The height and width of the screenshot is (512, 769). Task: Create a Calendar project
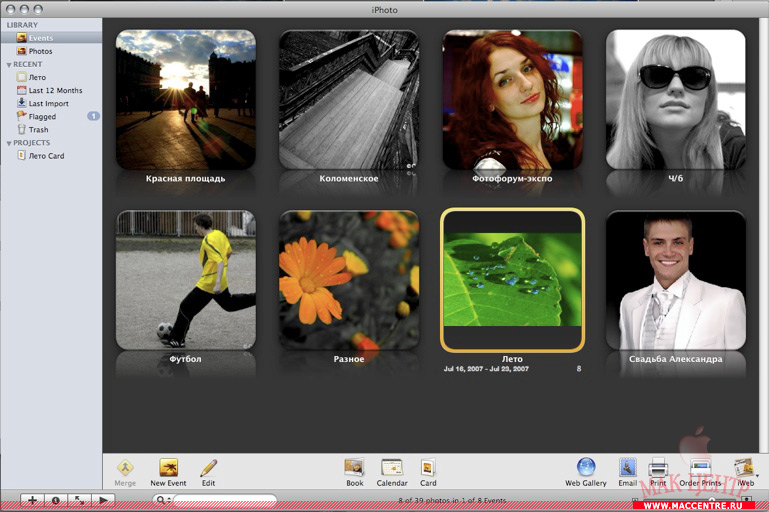point(392,473)
